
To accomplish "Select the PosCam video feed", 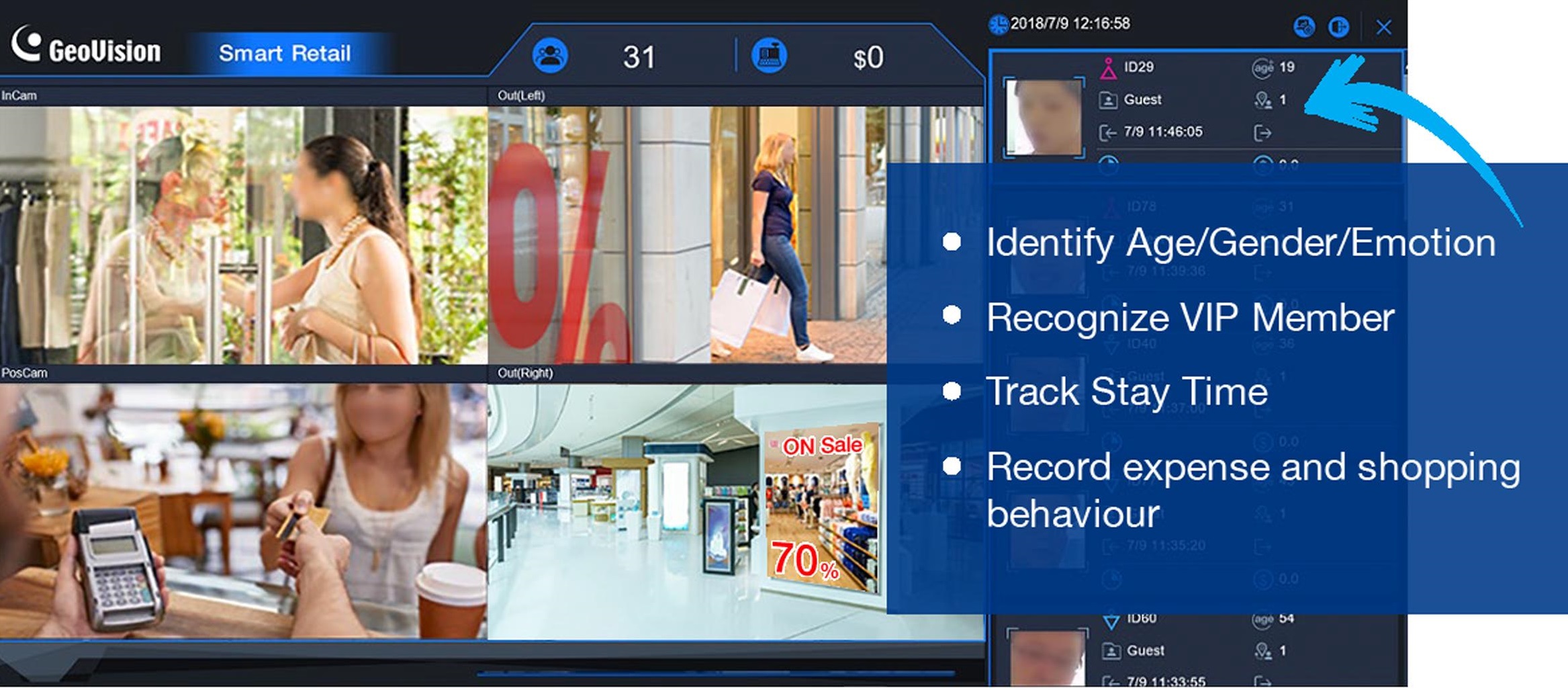I will tap(244, 511).
